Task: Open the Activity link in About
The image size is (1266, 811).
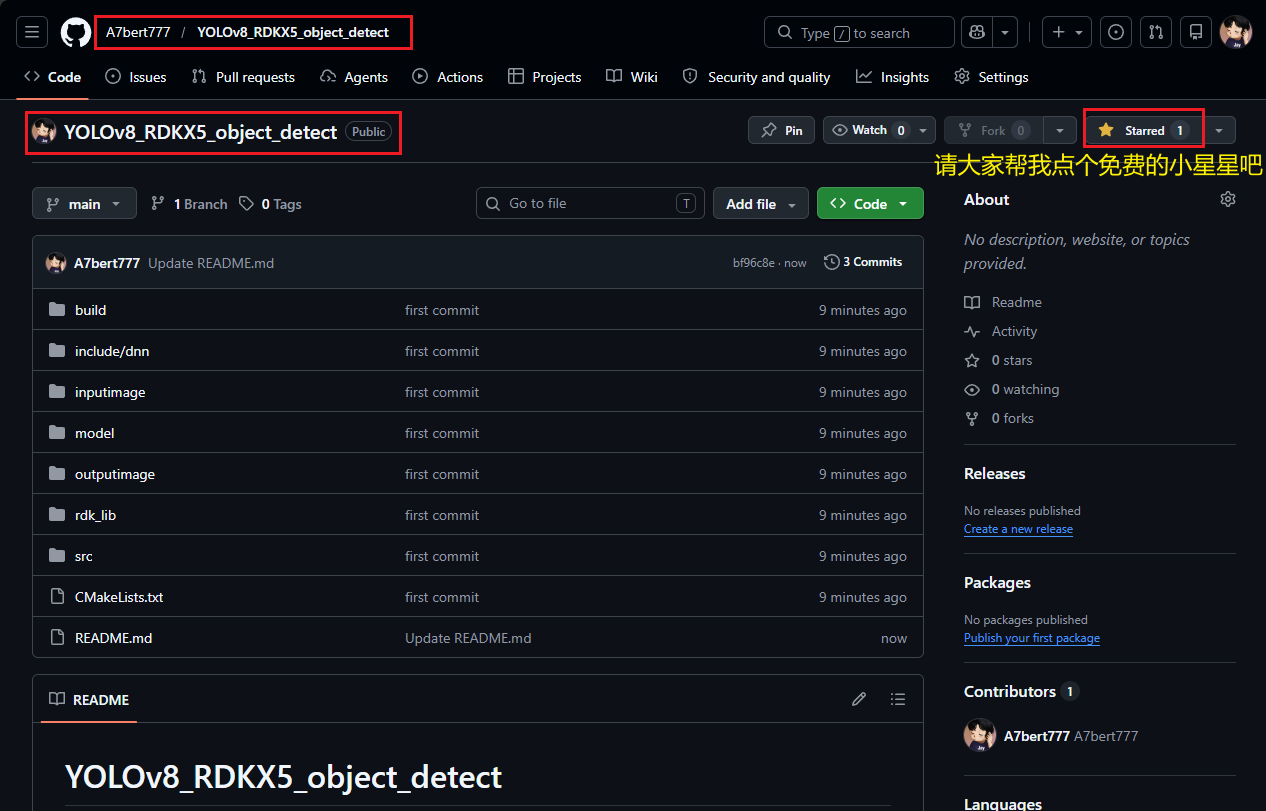Action: click(x=1001, y=331)
